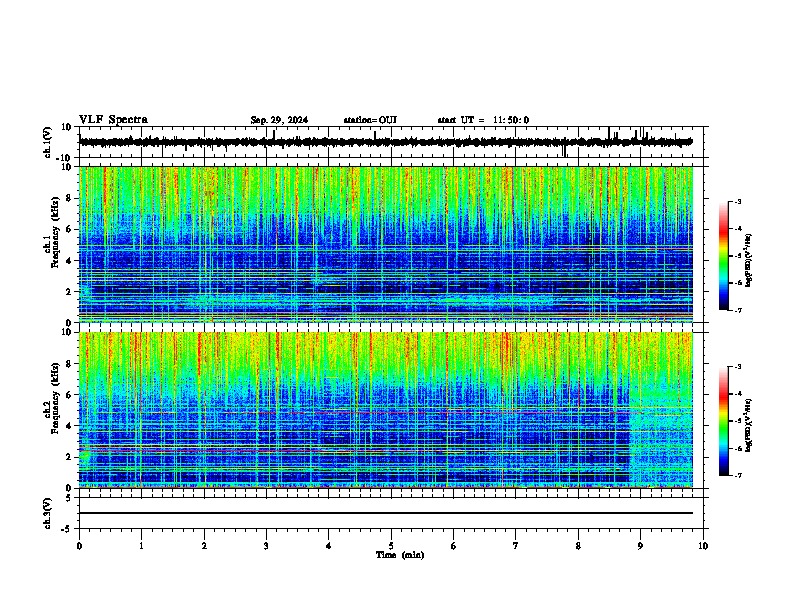Click the '10' tick label on time axis

(x=703, y=546)
